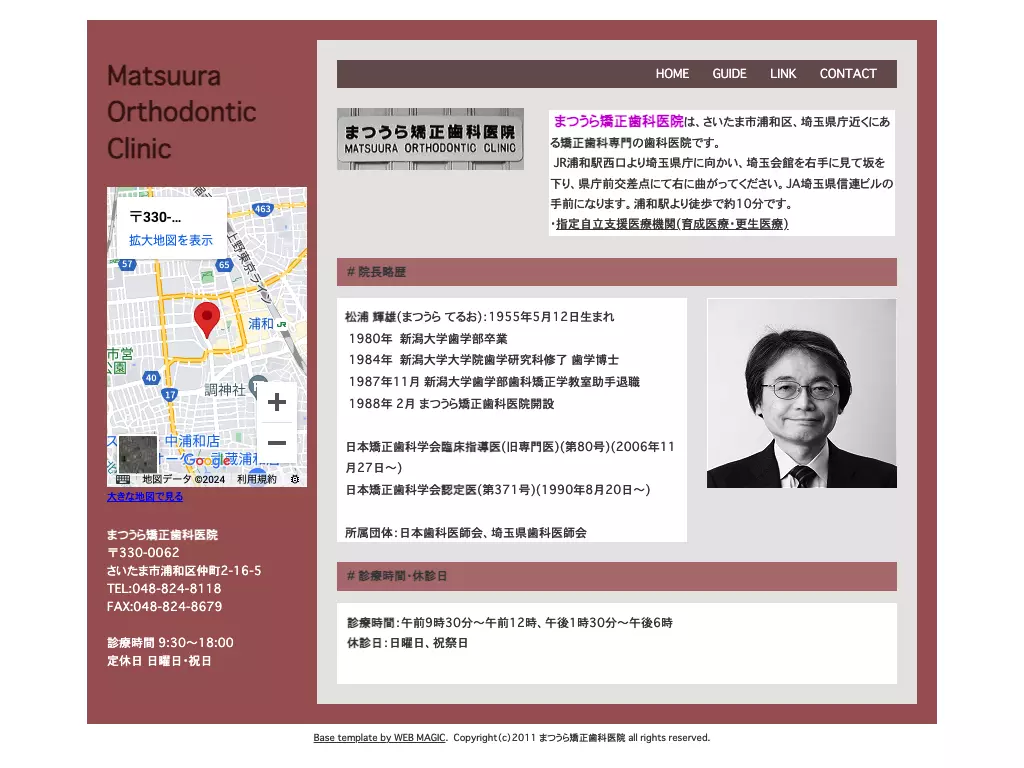Screen dimensions: 1024x768
Task: Click the JR Urawa station icon on the map
Action: [x=281, y=324]
